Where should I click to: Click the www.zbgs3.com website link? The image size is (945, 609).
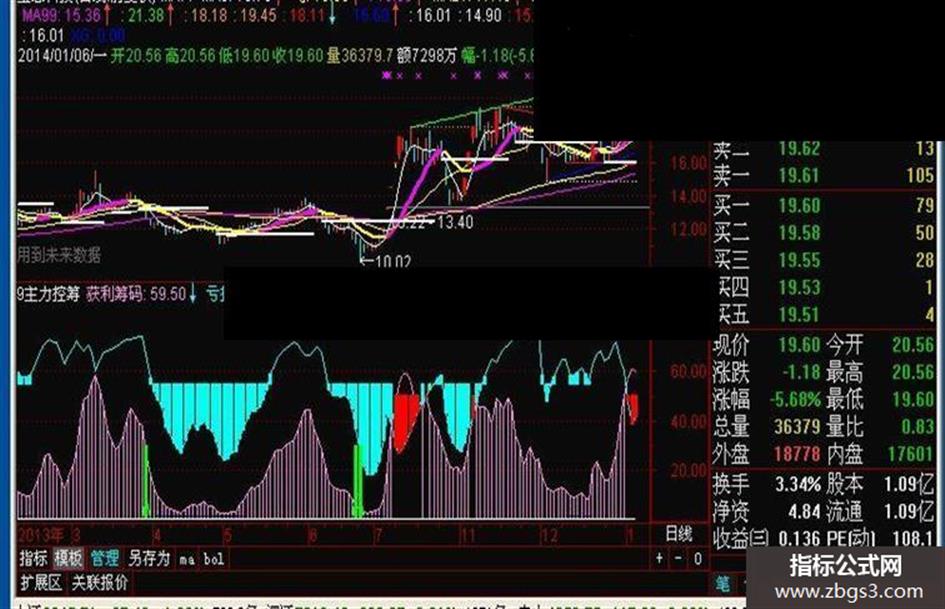click(849, 592)
